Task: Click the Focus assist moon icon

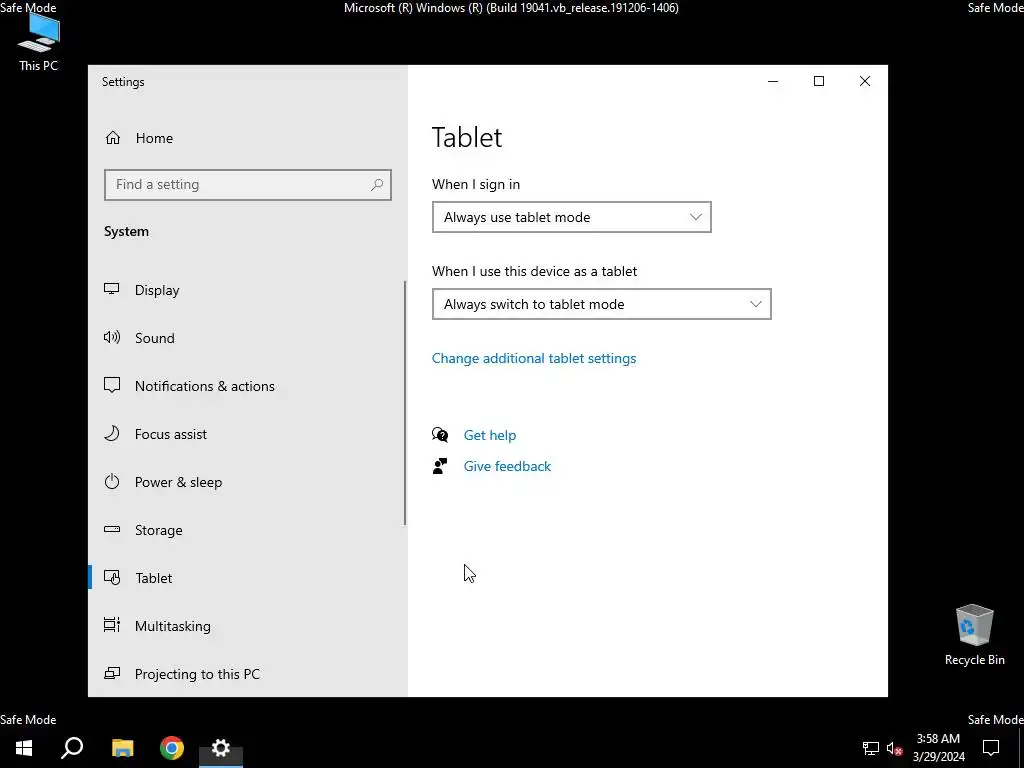Action: coord(112,433)
